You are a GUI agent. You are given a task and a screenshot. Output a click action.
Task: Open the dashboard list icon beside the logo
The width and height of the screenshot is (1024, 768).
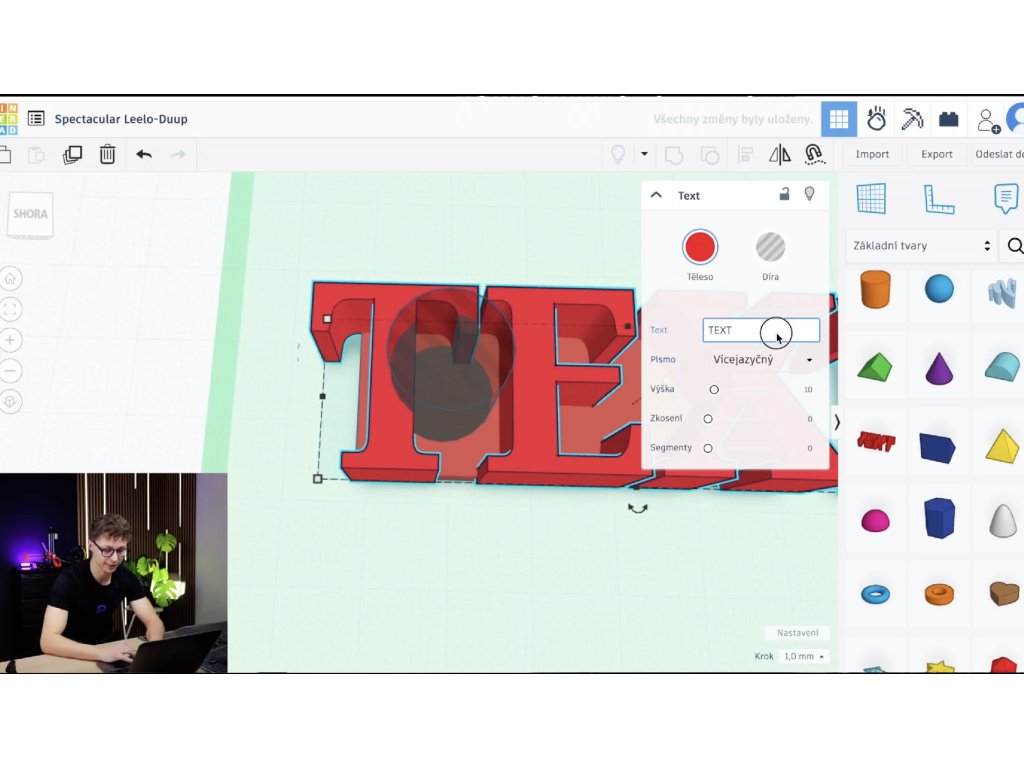[36, 118]
